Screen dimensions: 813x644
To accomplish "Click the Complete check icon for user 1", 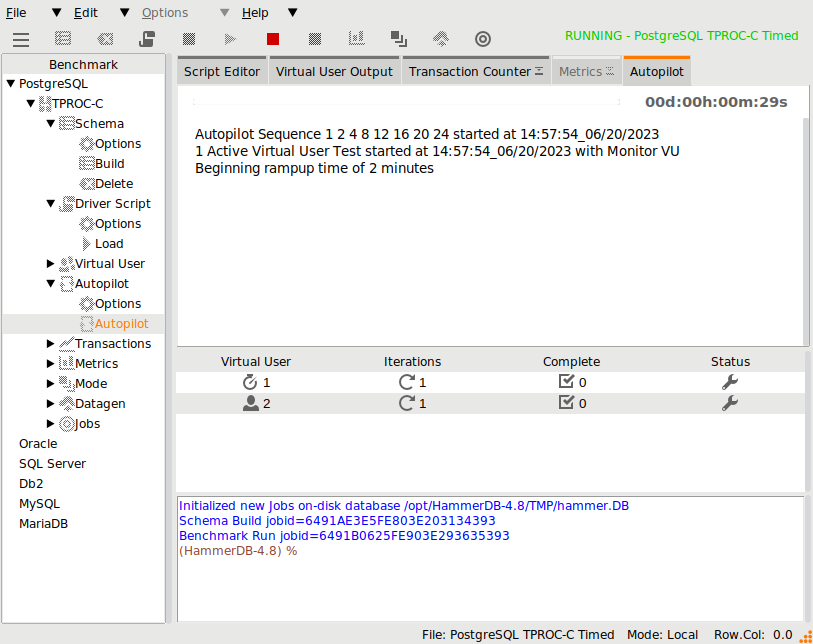I will [566, 382].
